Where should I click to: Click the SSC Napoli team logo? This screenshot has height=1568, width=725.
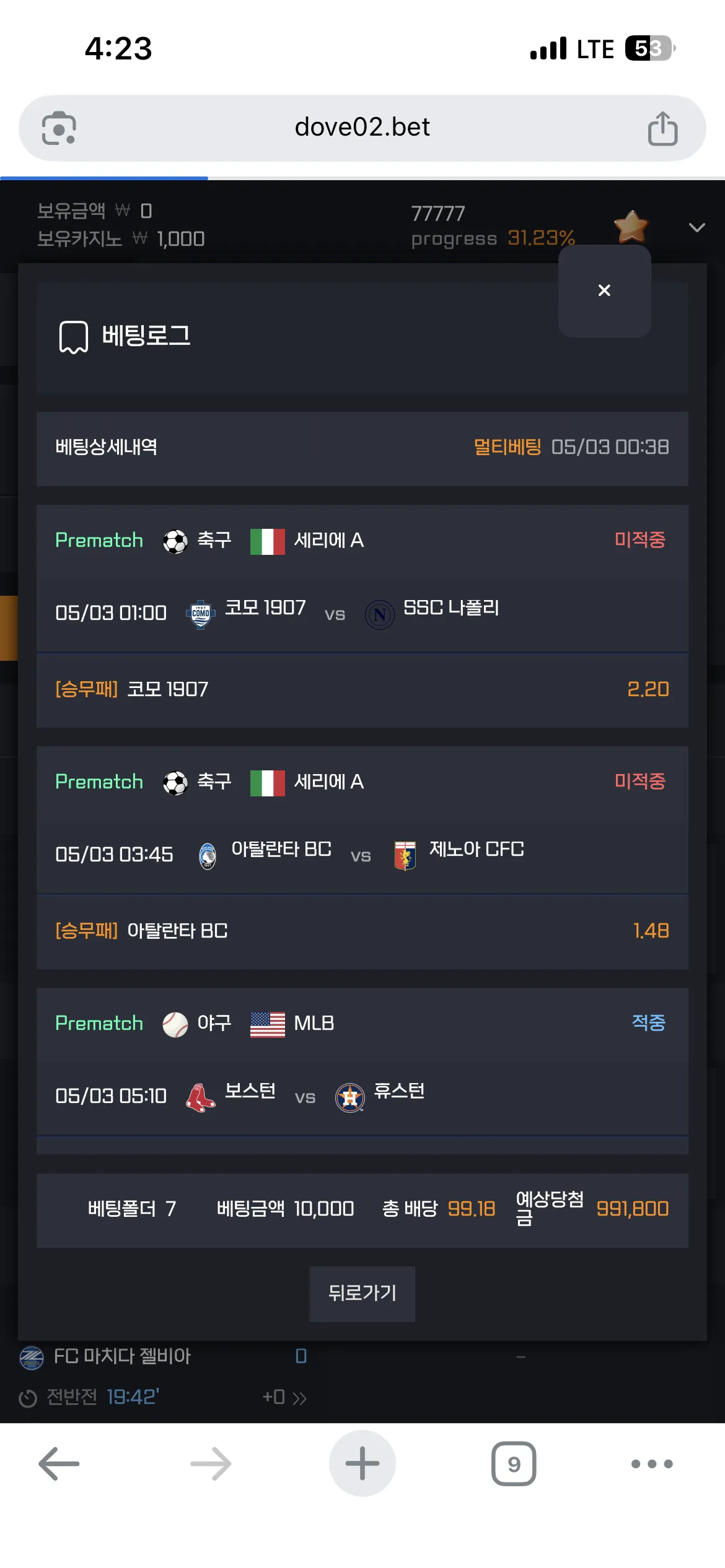pos(380,614)
